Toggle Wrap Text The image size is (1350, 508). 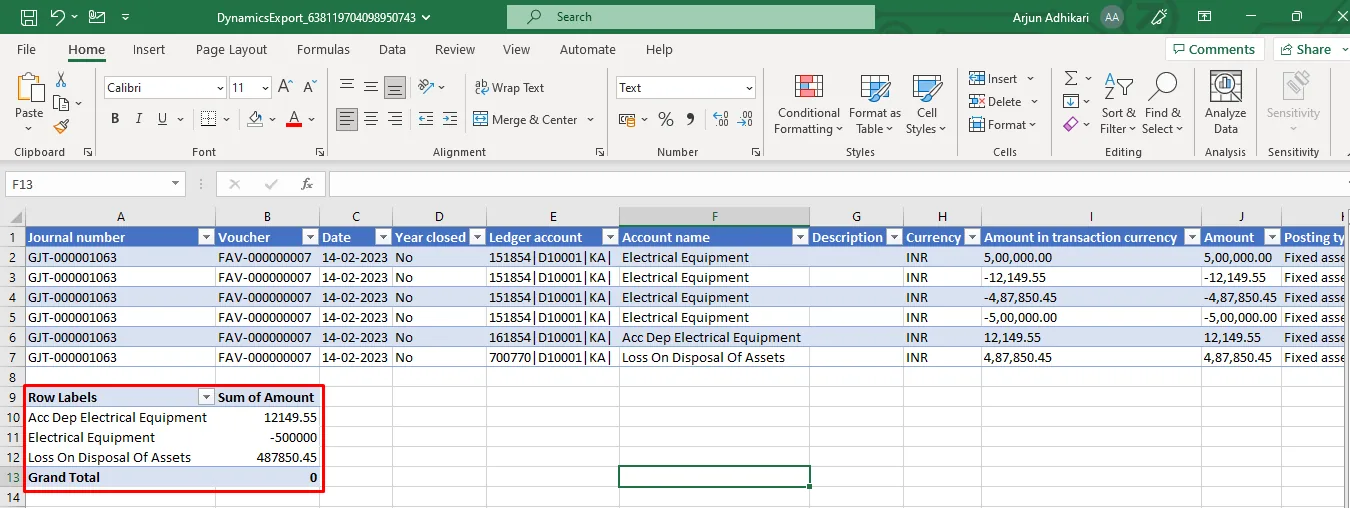[509, 88]
